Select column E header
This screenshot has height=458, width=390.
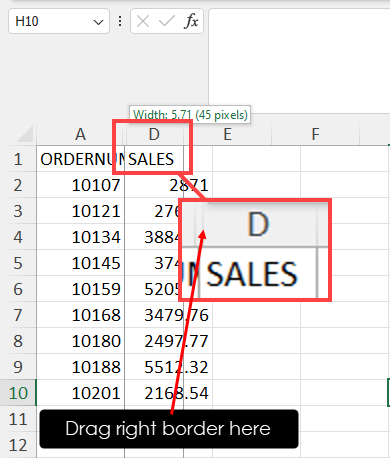click(227, 134)
